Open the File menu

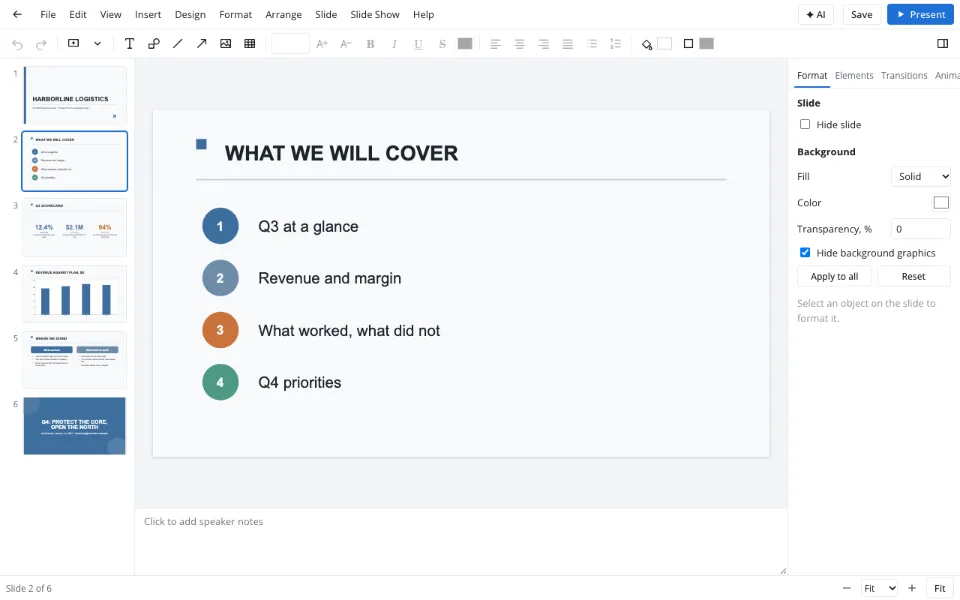click(48, 14)
